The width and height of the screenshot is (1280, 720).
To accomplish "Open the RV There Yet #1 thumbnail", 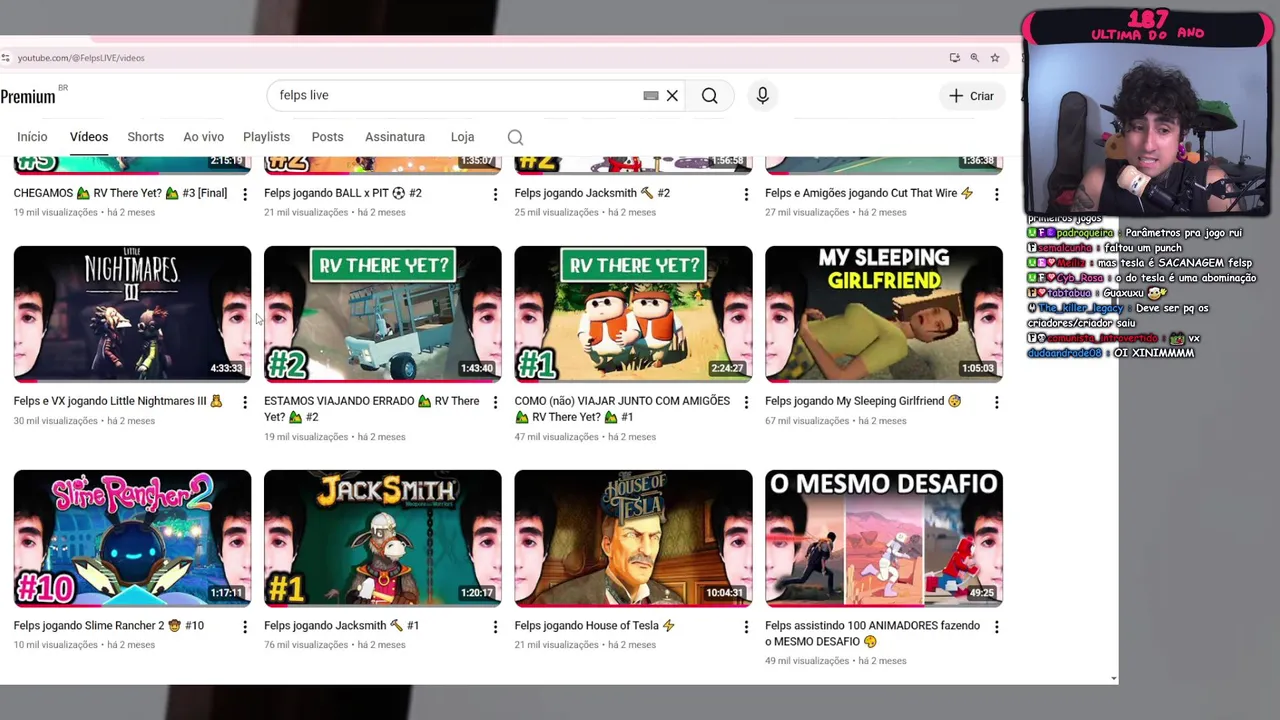I will [x=633, y=314].
